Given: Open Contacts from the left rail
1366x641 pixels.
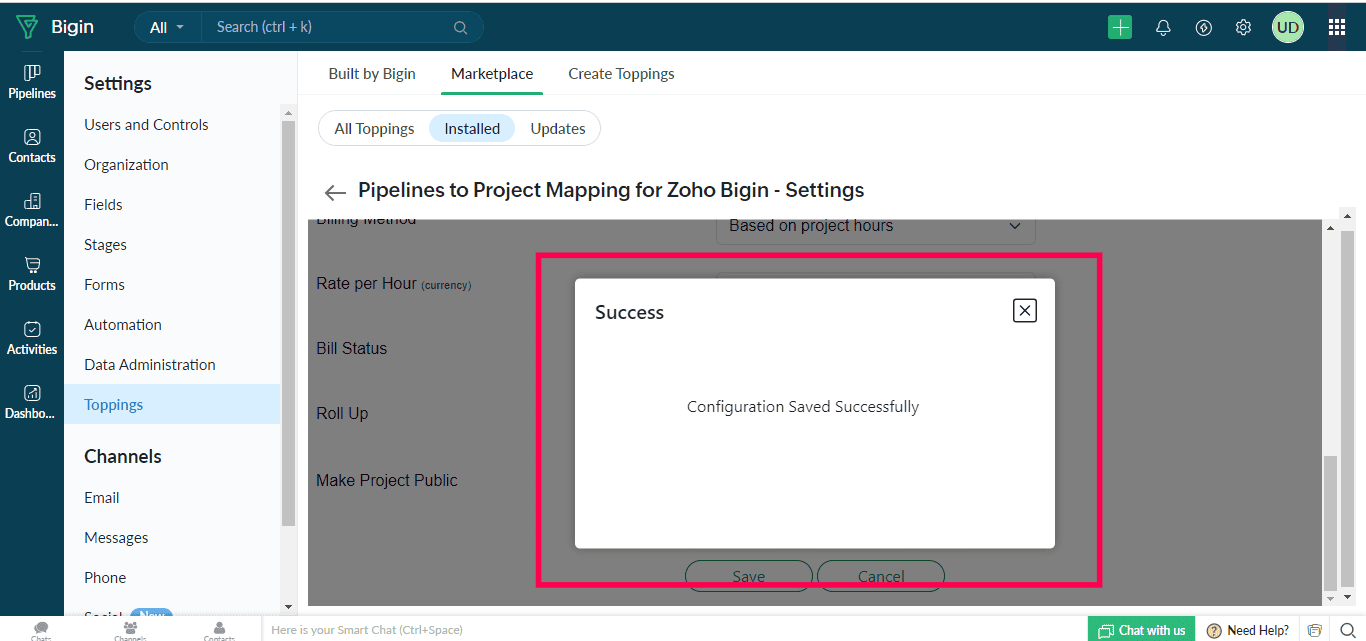Looking at the screenshot, I should 32,146.
